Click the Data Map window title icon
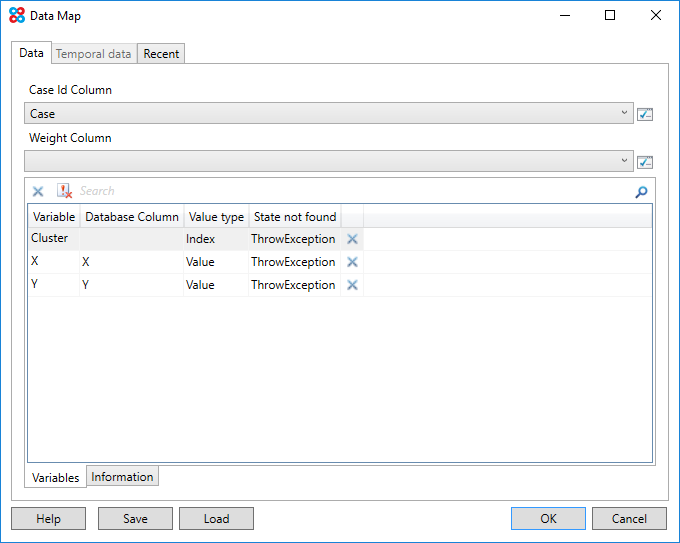This screenshot has width=680, height=543. coord(16,16)
